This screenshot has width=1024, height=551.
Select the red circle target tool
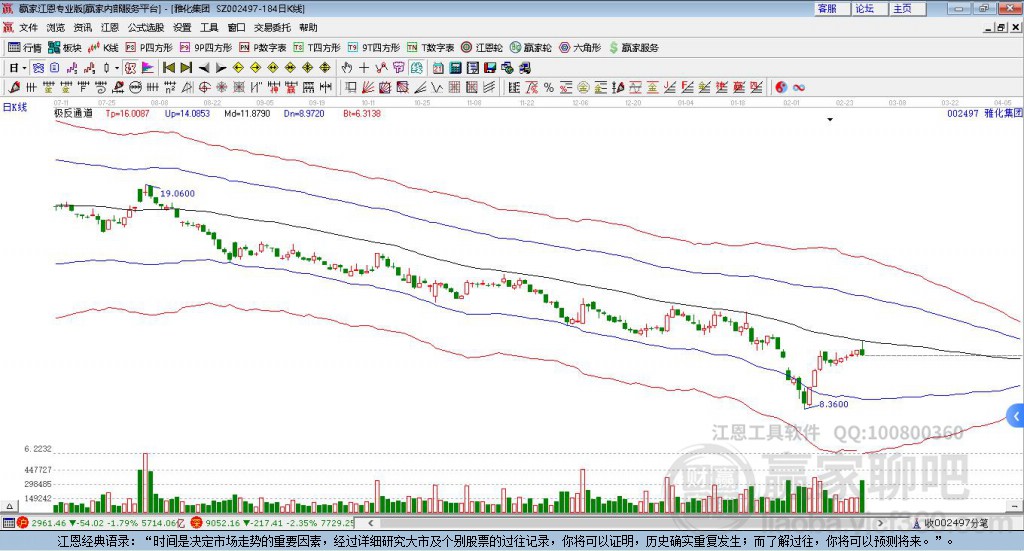(204, 87)
